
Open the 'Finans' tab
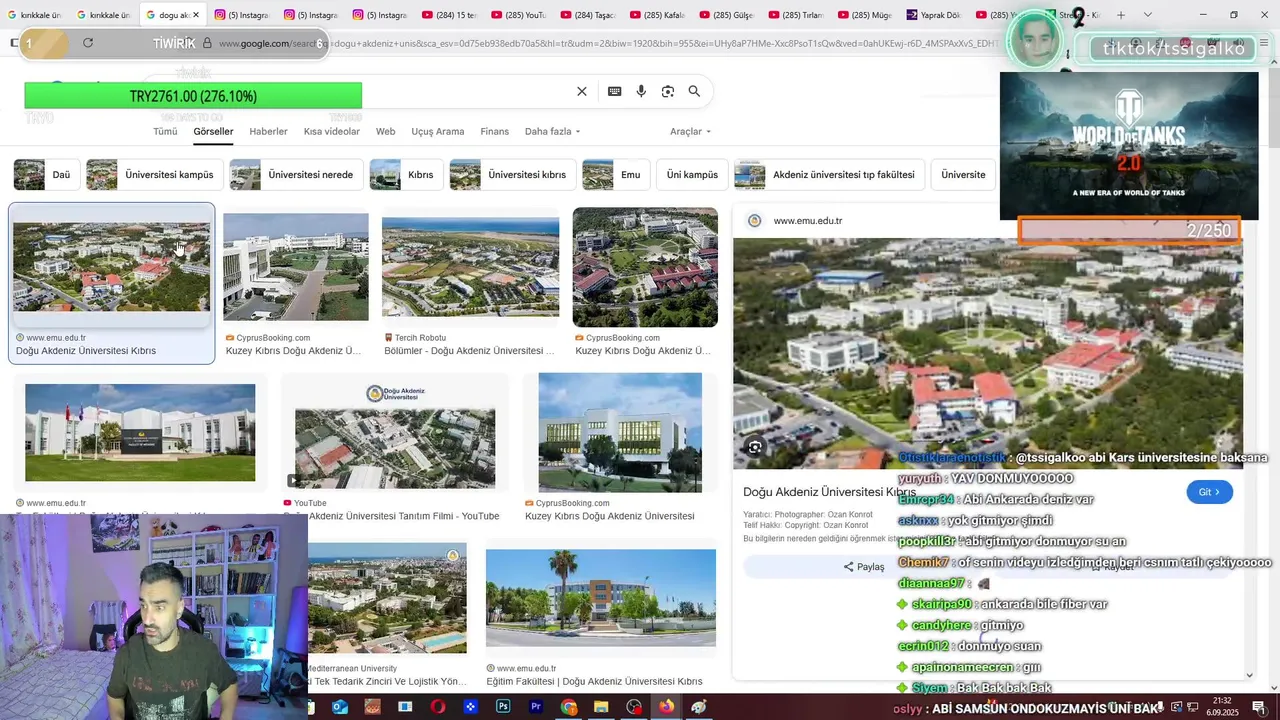click(x=495, y=132)
